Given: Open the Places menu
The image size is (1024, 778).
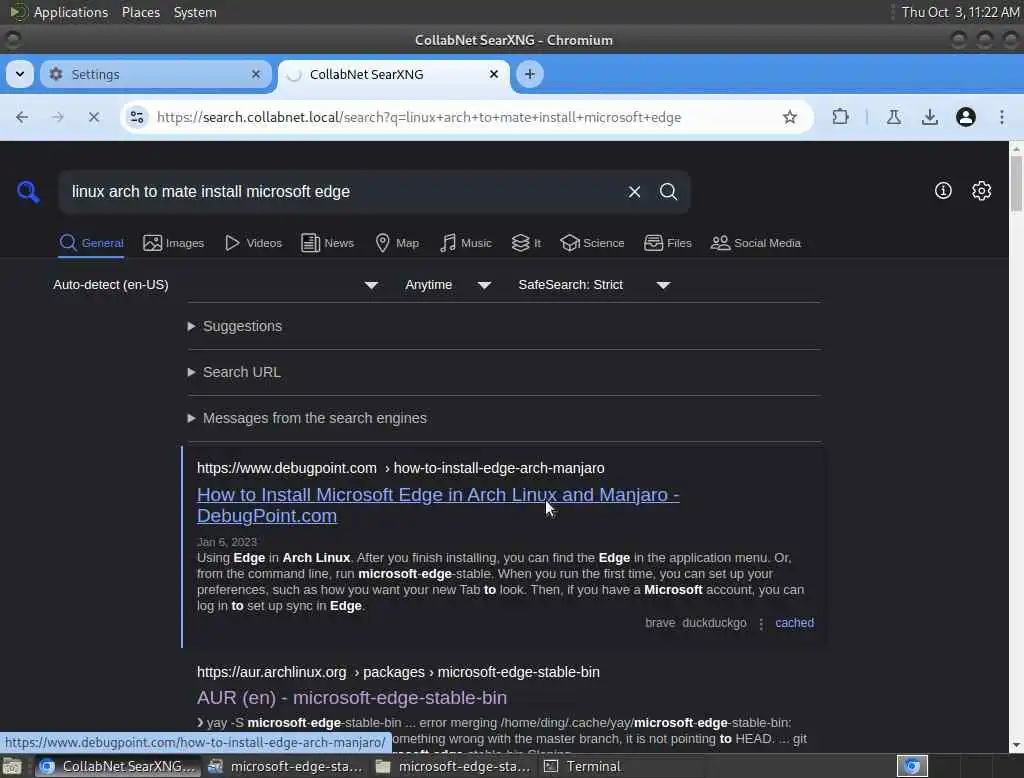Looking at the screenshot, I should (x=140, y=12).
